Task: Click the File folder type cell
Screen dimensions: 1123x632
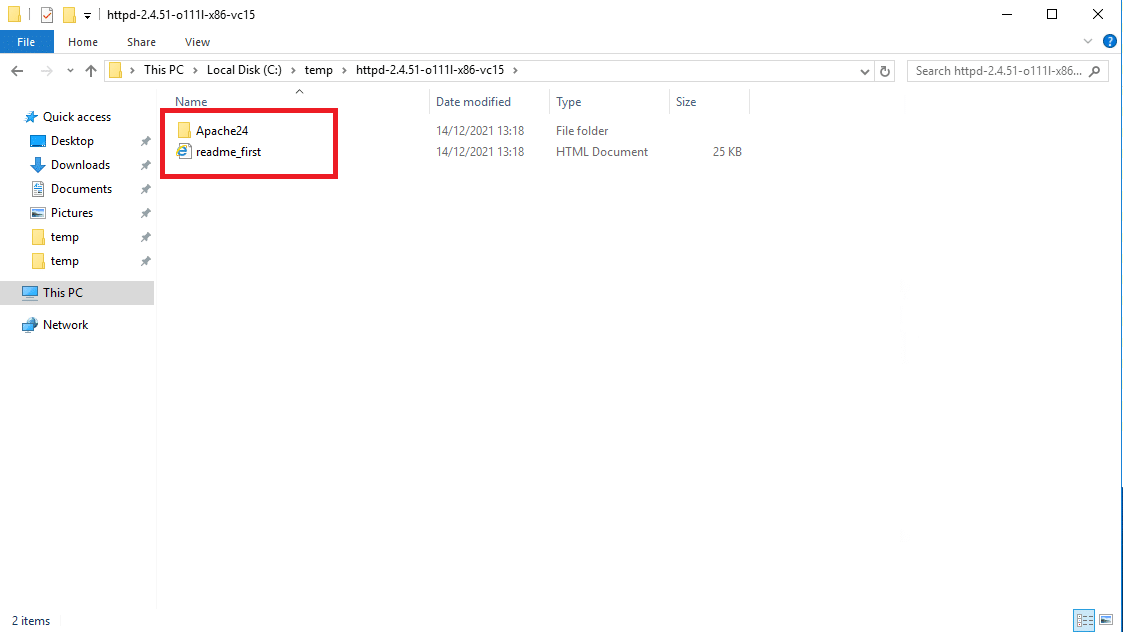Action: click(582, 131)
